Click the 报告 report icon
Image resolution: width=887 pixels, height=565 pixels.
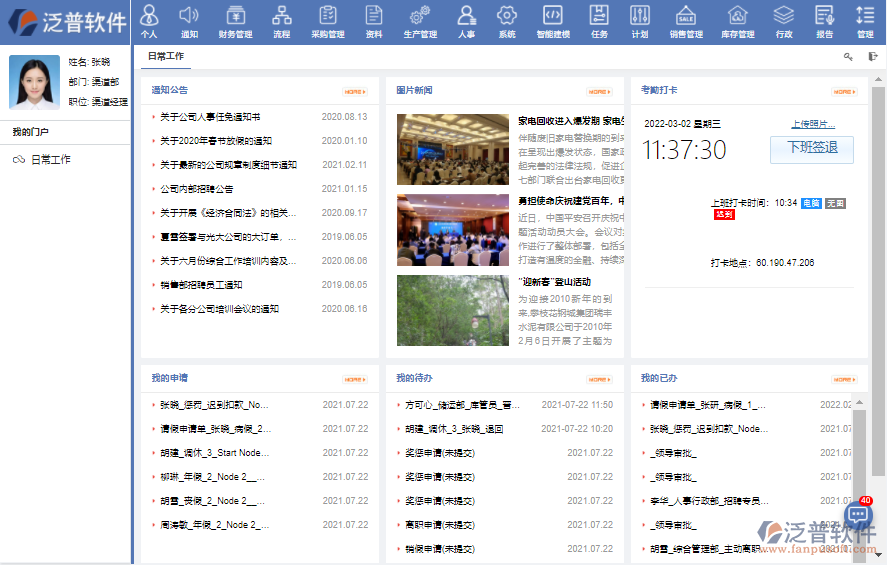click(824, 21)
